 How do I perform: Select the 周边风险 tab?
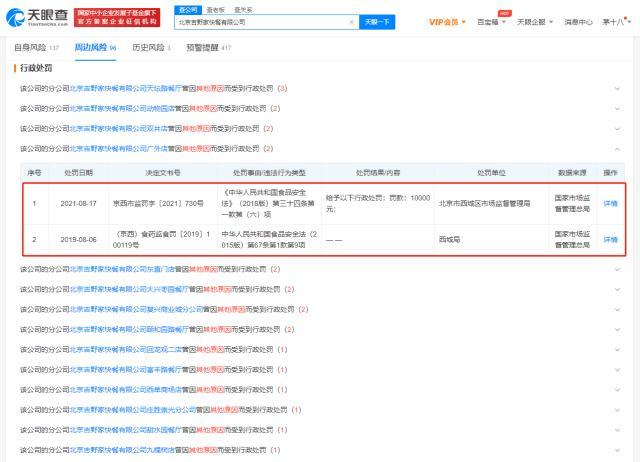tap(95, 48)
